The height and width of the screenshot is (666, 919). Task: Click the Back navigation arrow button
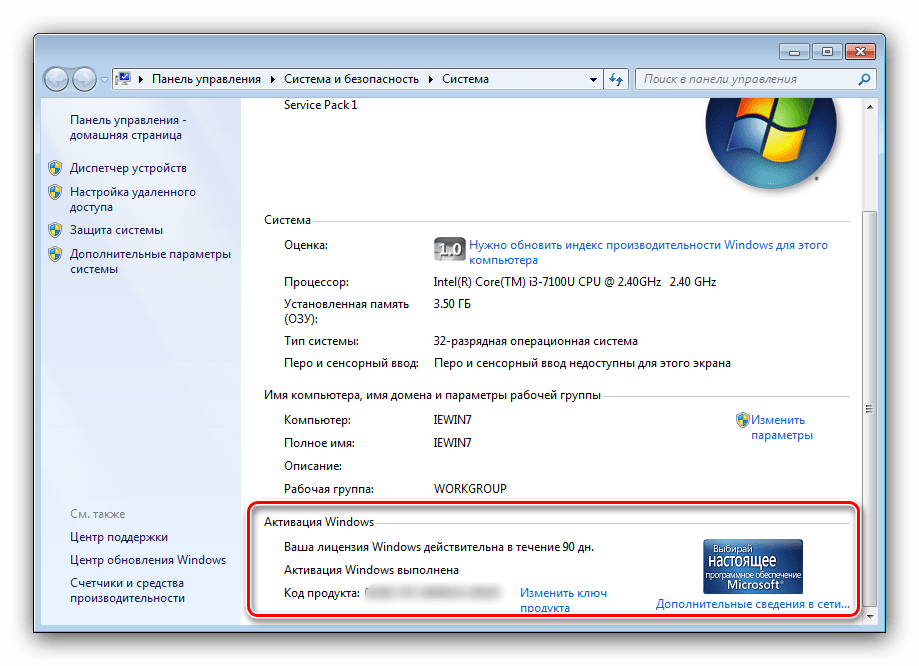click(x=57, y=79)
